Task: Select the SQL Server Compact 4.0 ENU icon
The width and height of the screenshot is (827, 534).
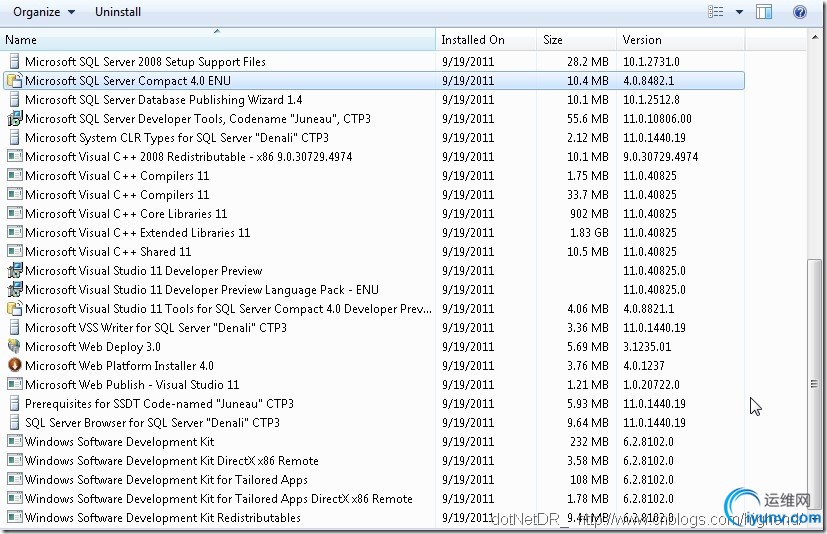Action: pos(15,80)
